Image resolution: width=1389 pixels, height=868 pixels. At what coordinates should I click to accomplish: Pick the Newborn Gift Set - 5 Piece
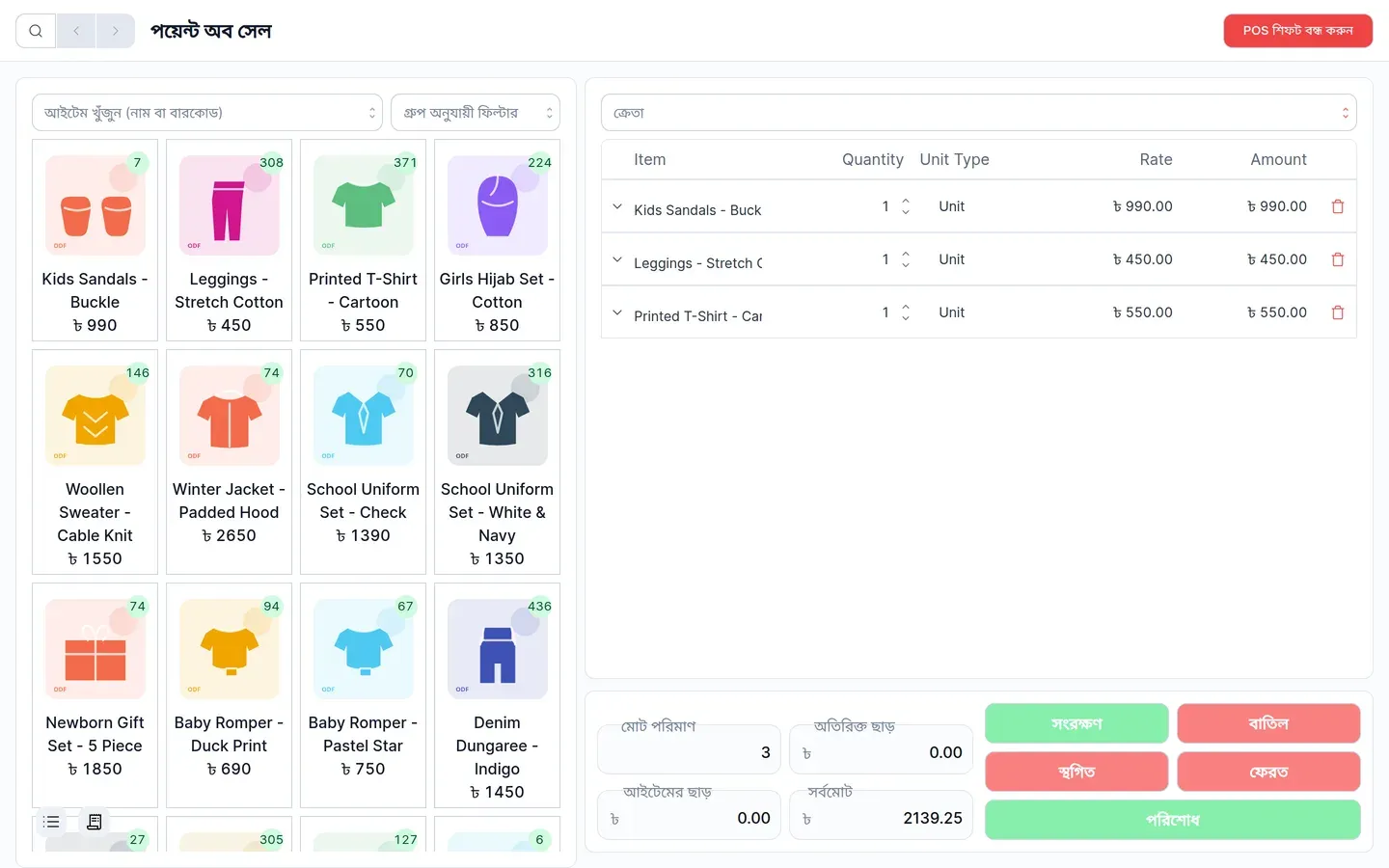[95, 695]
